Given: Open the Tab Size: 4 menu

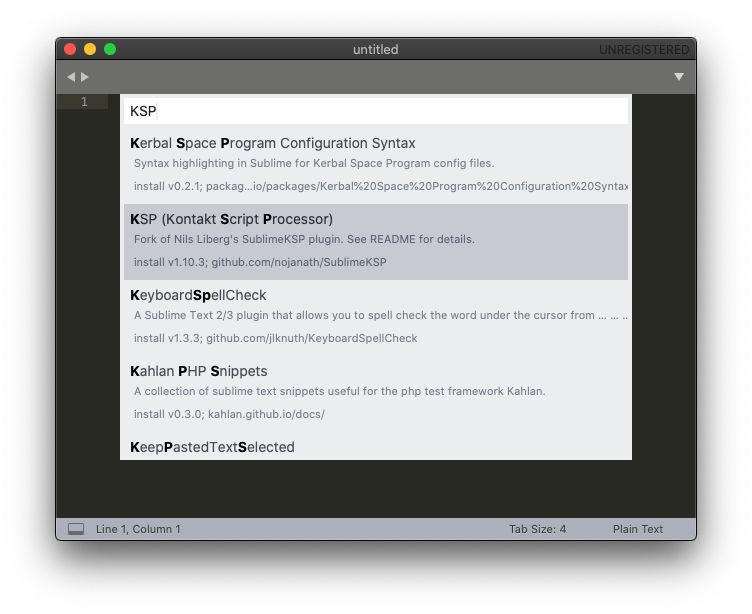Looking at the screenshot, I should tap(537, 529).
